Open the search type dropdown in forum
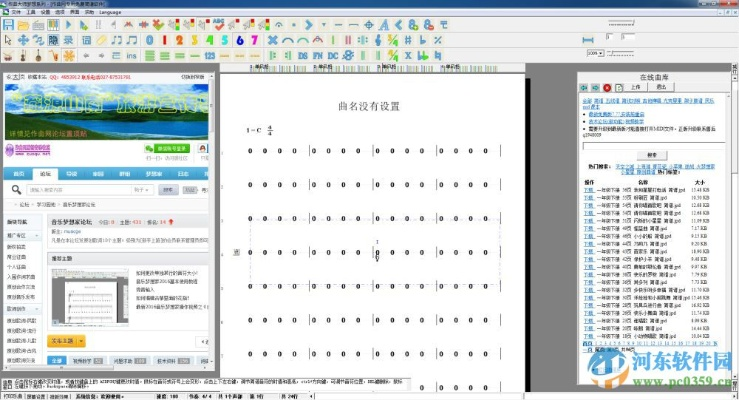The image size is (739, 400). 140,189
